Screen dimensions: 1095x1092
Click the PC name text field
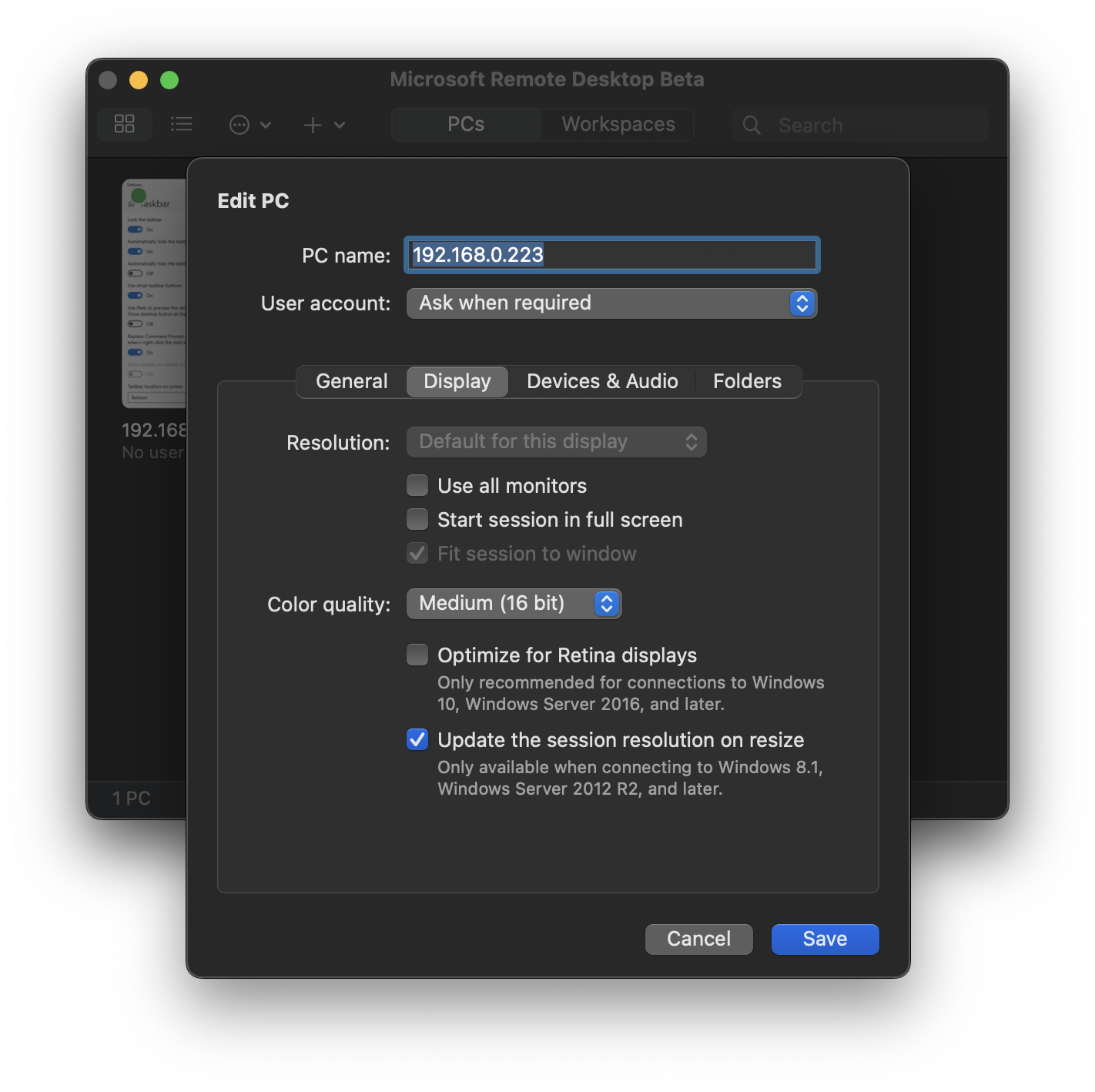coord(612,255)
